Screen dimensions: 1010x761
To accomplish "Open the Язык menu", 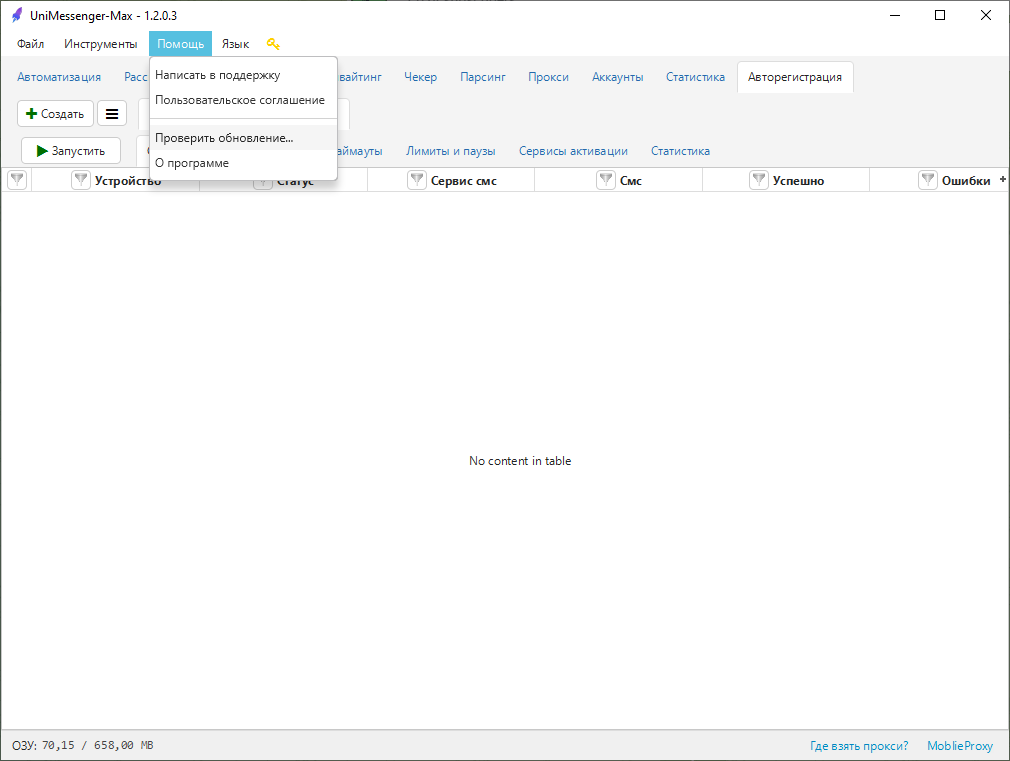I will coord(235,44).
